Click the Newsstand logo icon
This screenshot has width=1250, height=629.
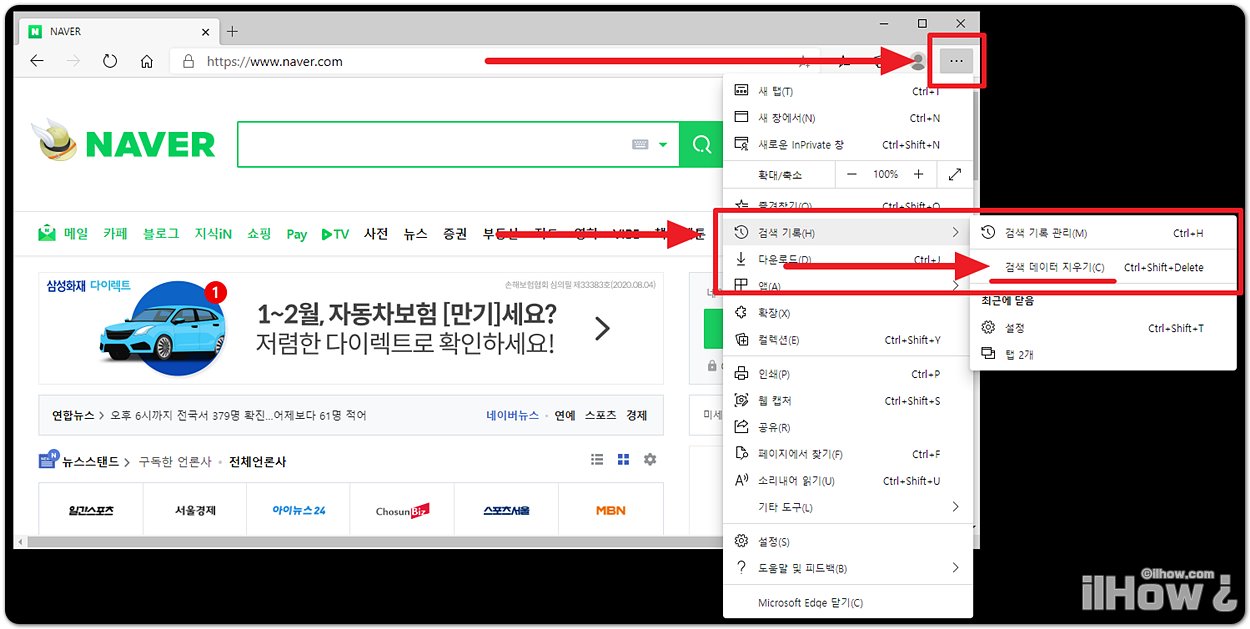pyautogui.click(x=48, y=460)
